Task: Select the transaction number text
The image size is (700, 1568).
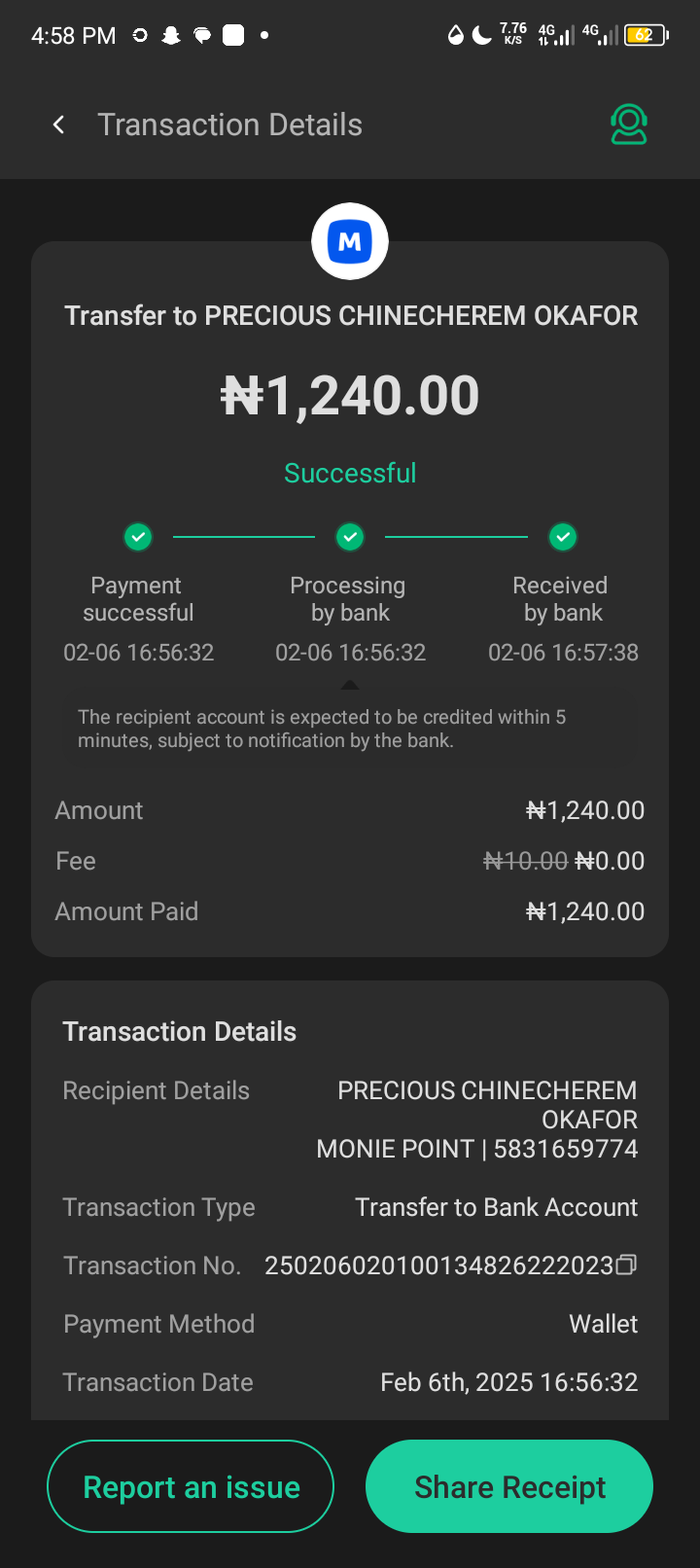Action: [x=438, y=1265]
